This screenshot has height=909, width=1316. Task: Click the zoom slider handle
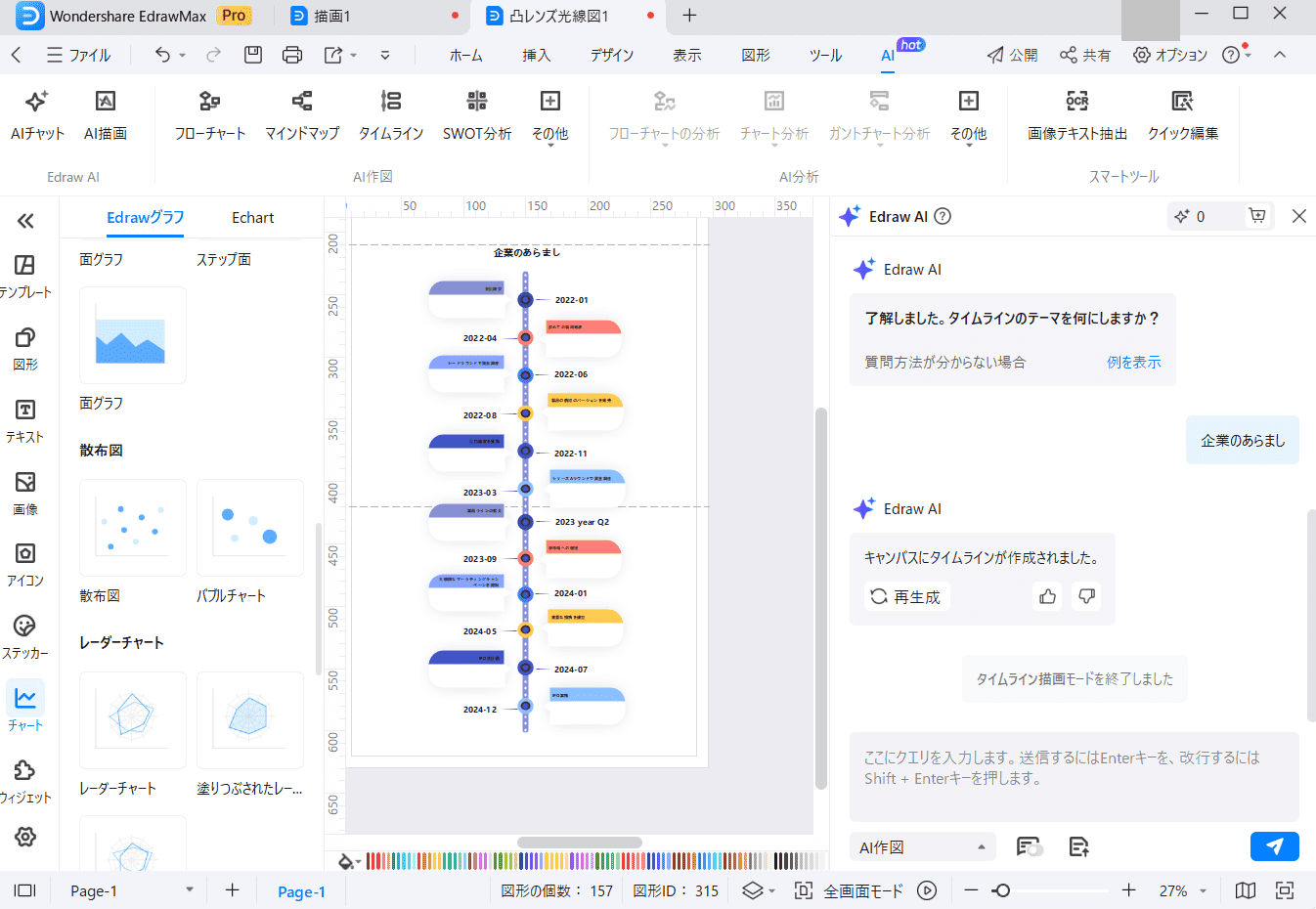coord(1001,890)
